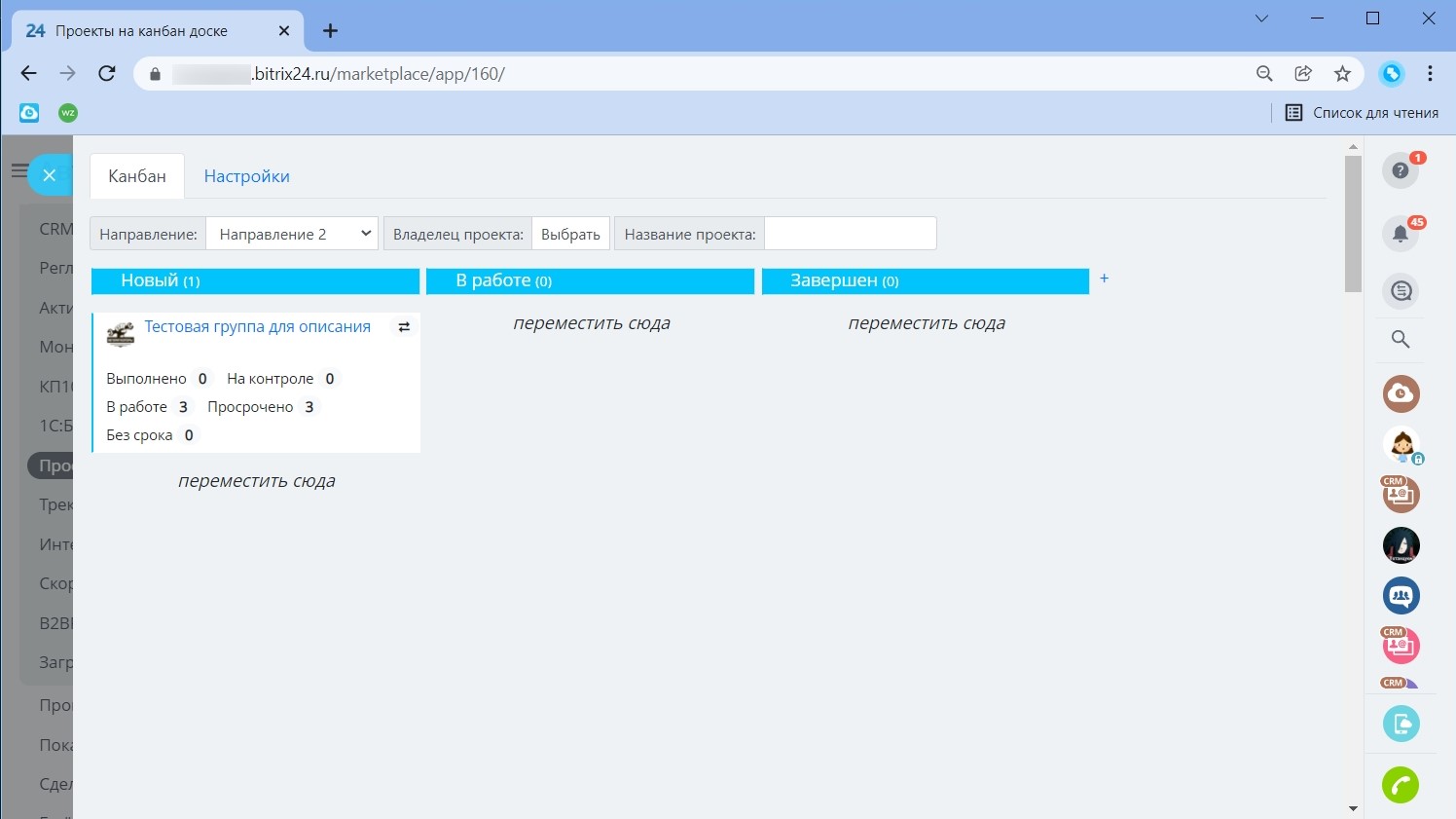Select the 'Проекты на канбан доске' browser tab
Screen dimensions: 1456x819
click(159, 30)
